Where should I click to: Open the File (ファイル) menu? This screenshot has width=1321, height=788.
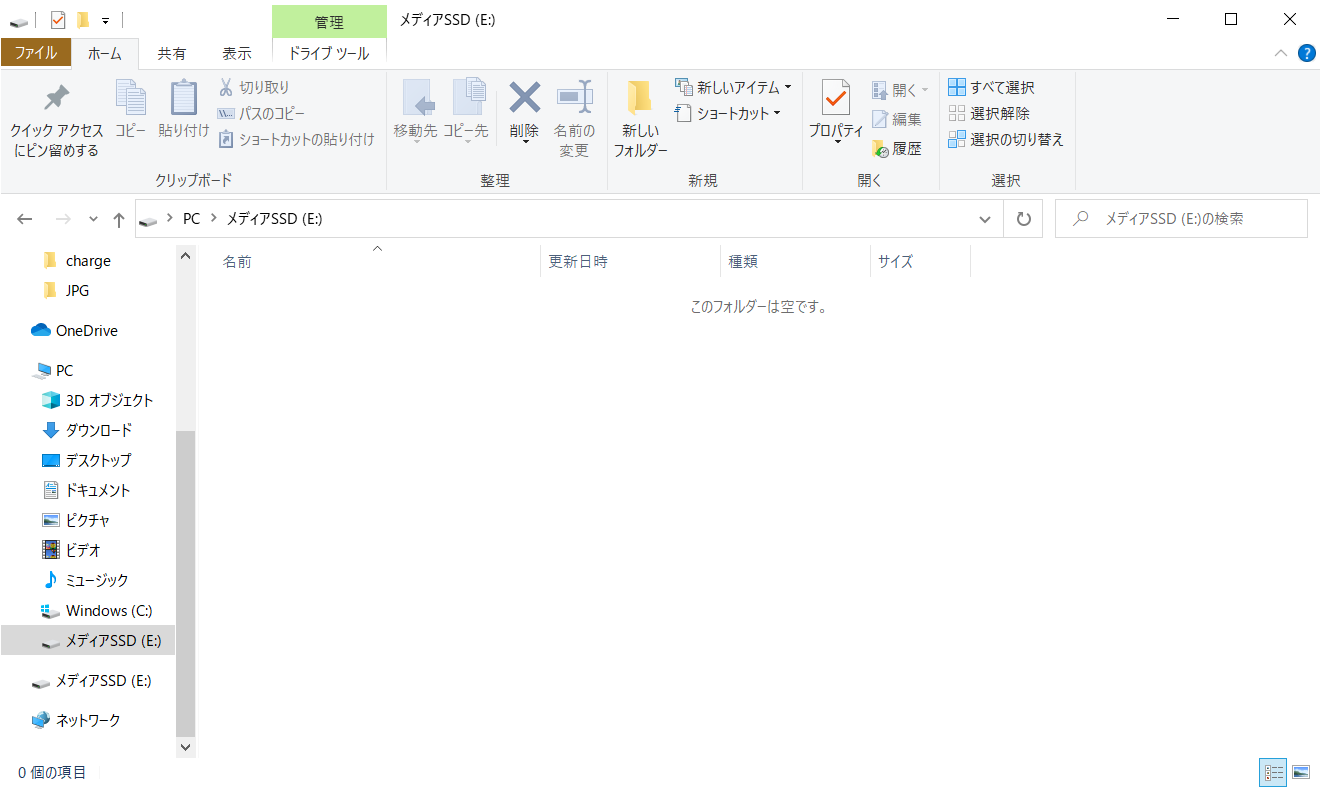coord(35,53)
